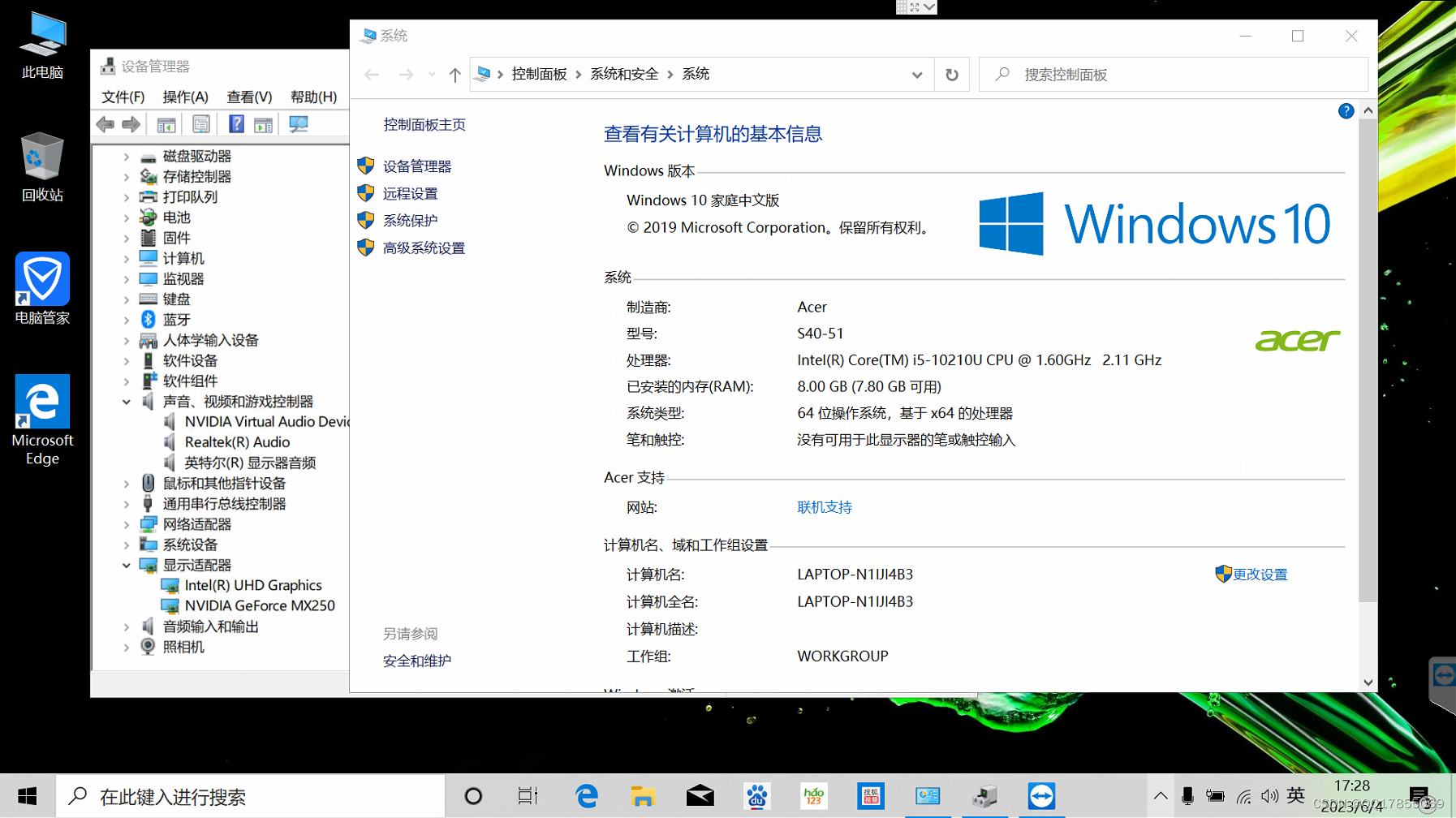Open Baidu icon on taskbar
This screenshot has width=1456, height=818.
click(756, 796)
